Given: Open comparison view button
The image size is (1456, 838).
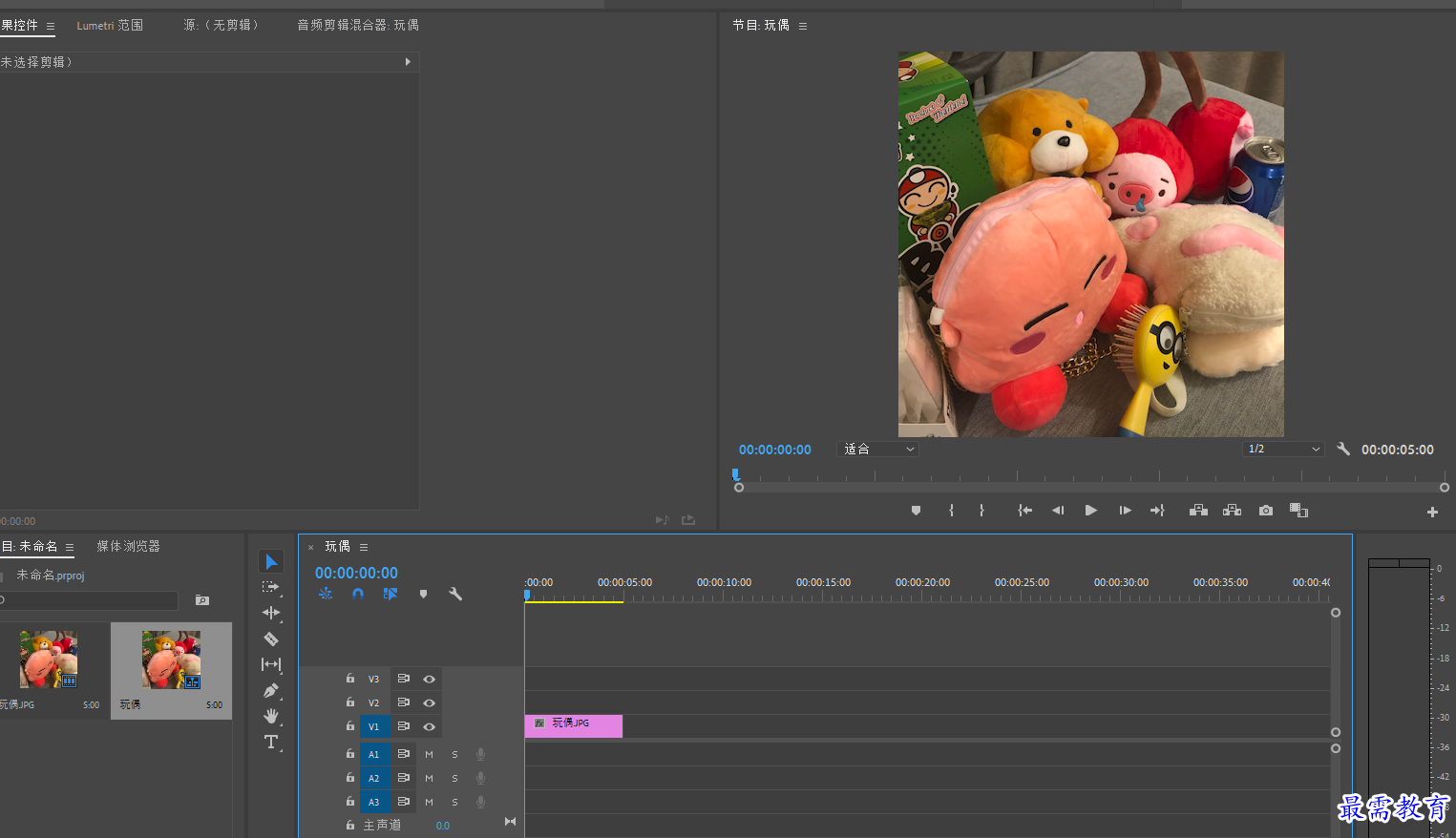Looking at the screenshot, I should pyautogui.click(x=1298, y=511).
